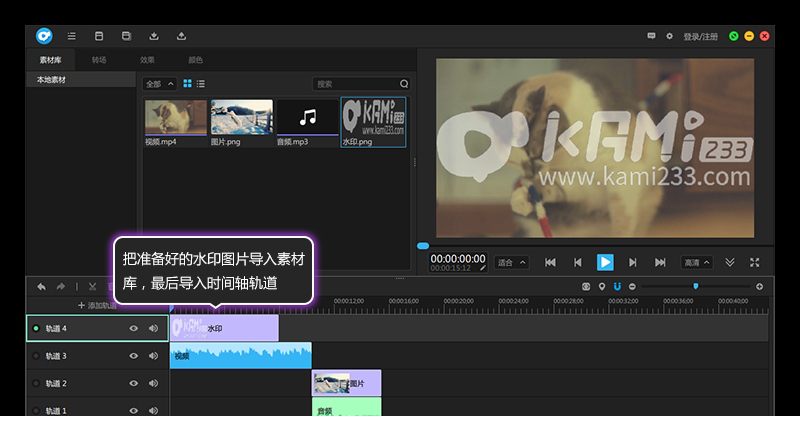Image resolution: width=800 pixels, height=432 pixels.
Task: Play the preview
Action: 605,262
